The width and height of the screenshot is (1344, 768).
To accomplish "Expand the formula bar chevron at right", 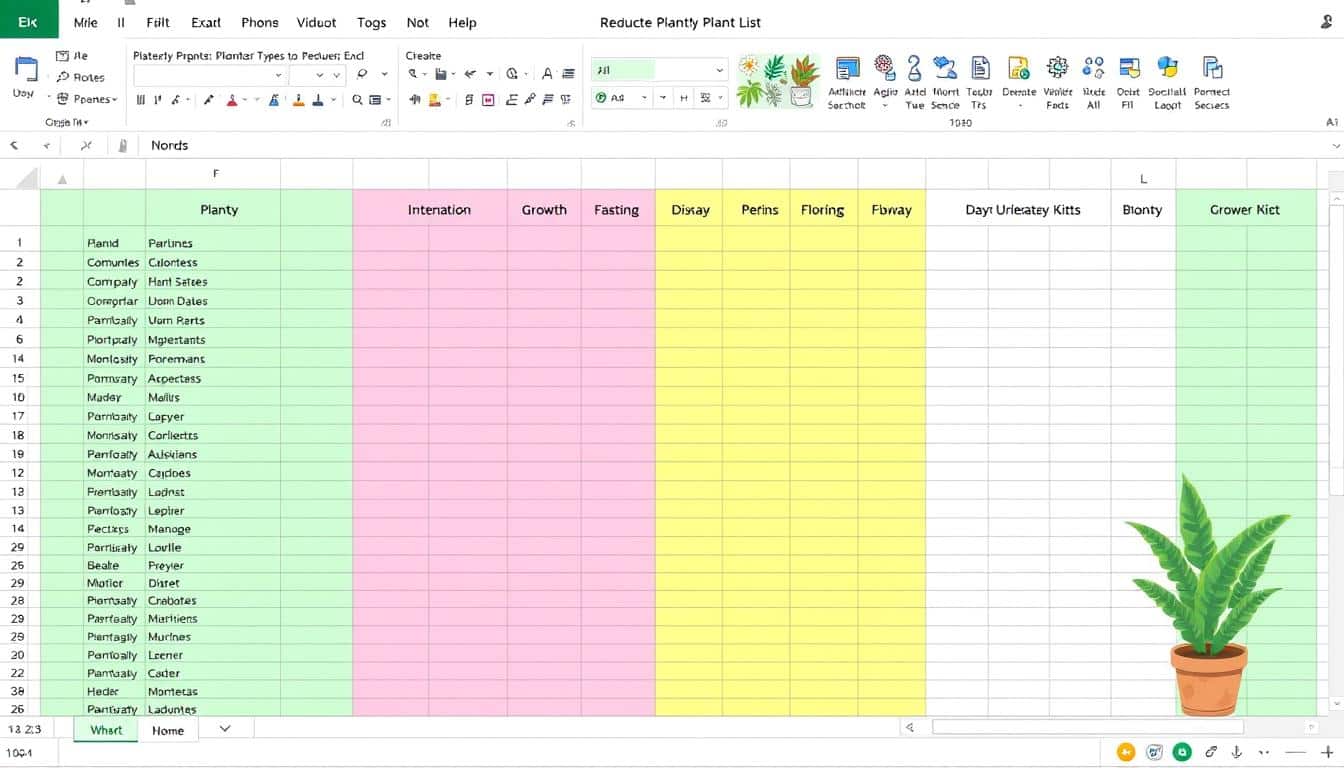I will coord(1336,146).
